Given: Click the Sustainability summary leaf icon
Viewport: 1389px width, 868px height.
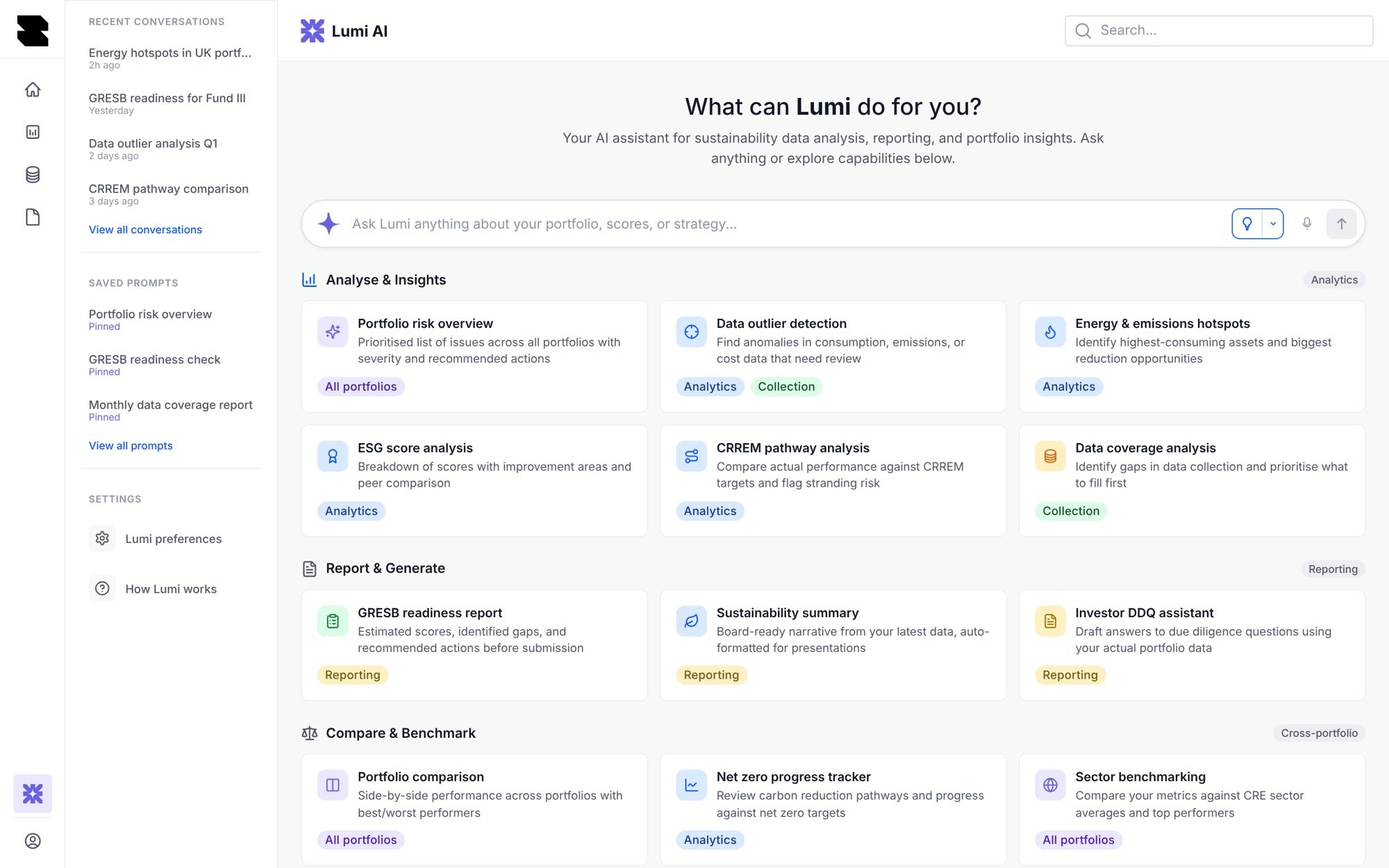Looking at the screenshot, I should coord(691,621).
